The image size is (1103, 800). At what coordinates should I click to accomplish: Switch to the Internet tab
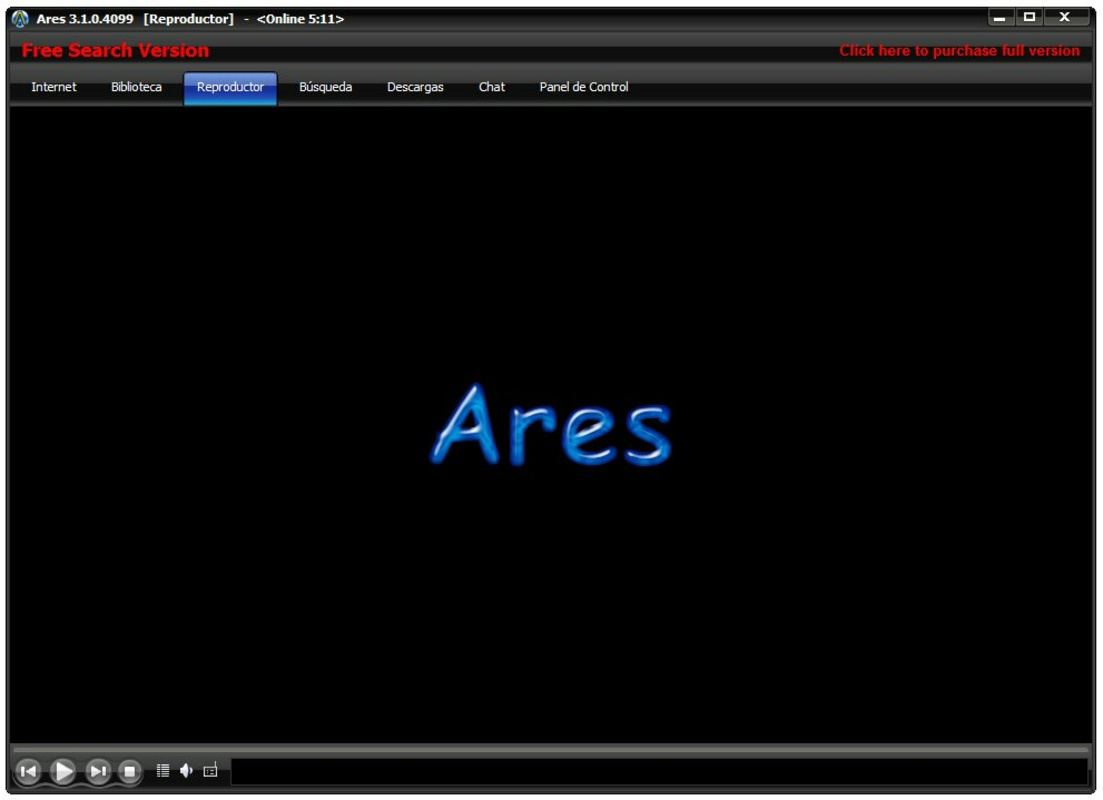click(x=53, y=87)
